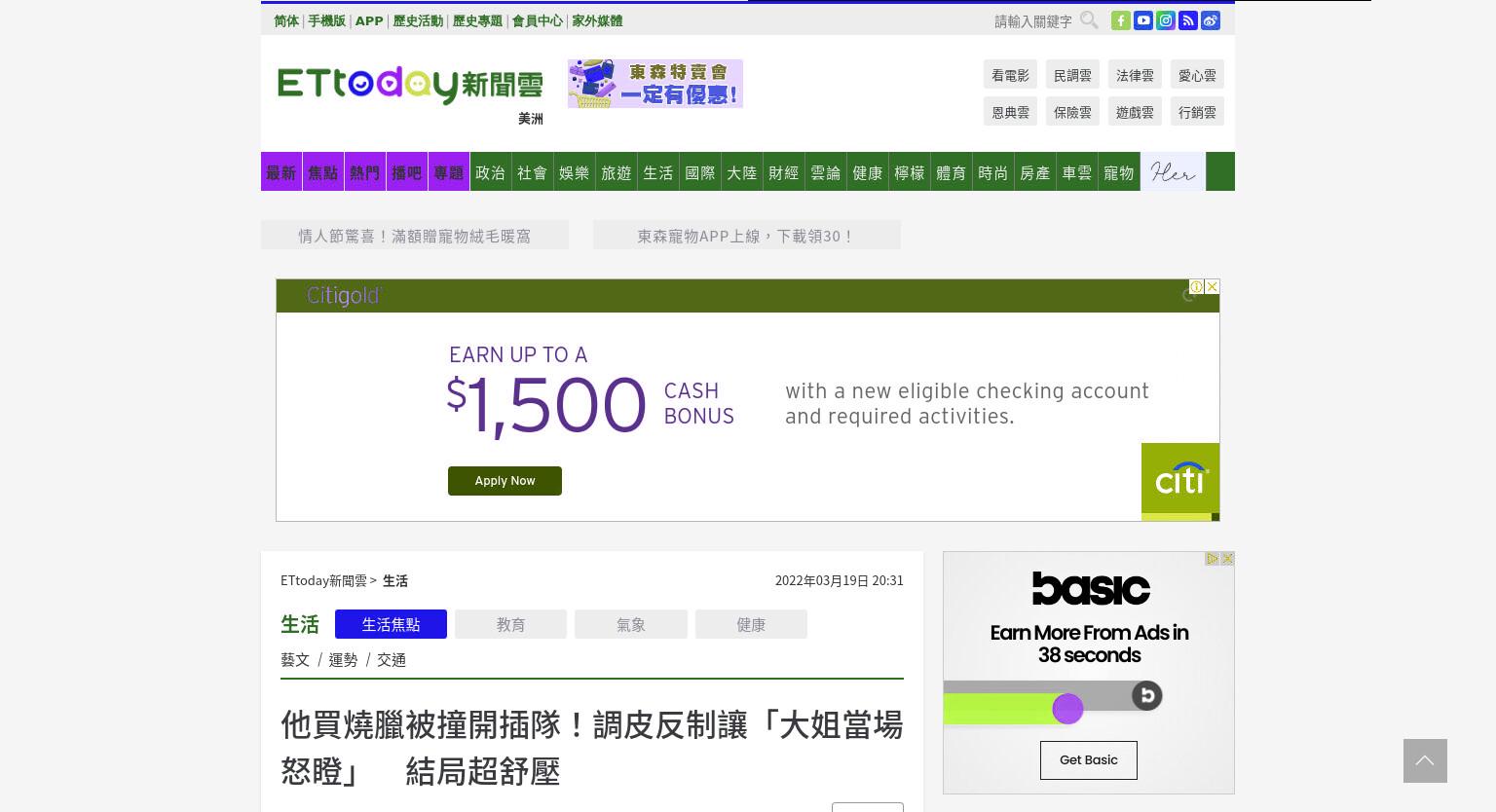Go to 財經 section
The height and width of the screenshot is (812, 1496).
[784, 172]
